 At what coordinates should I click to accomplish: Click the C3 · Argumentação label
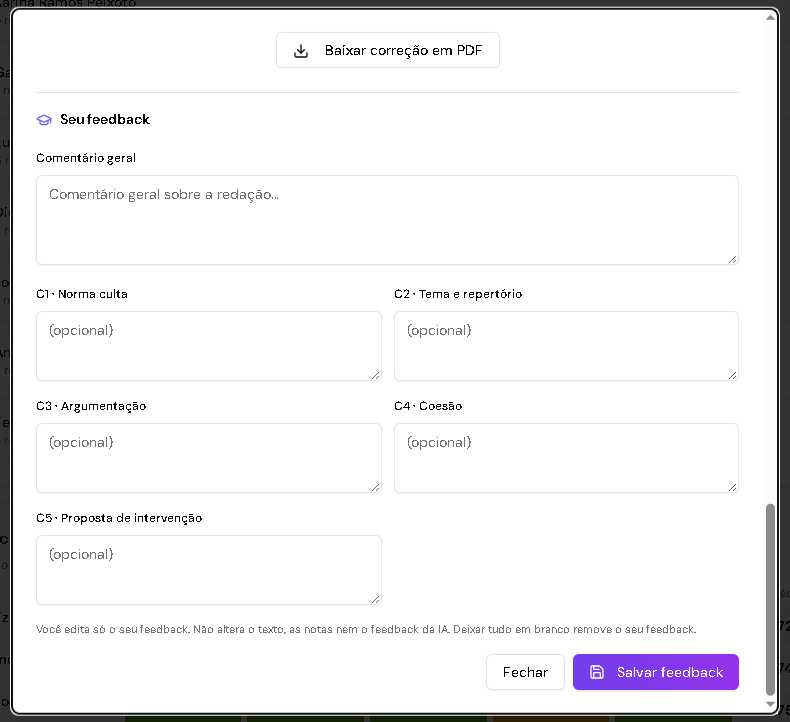click(x=91, y=406)
